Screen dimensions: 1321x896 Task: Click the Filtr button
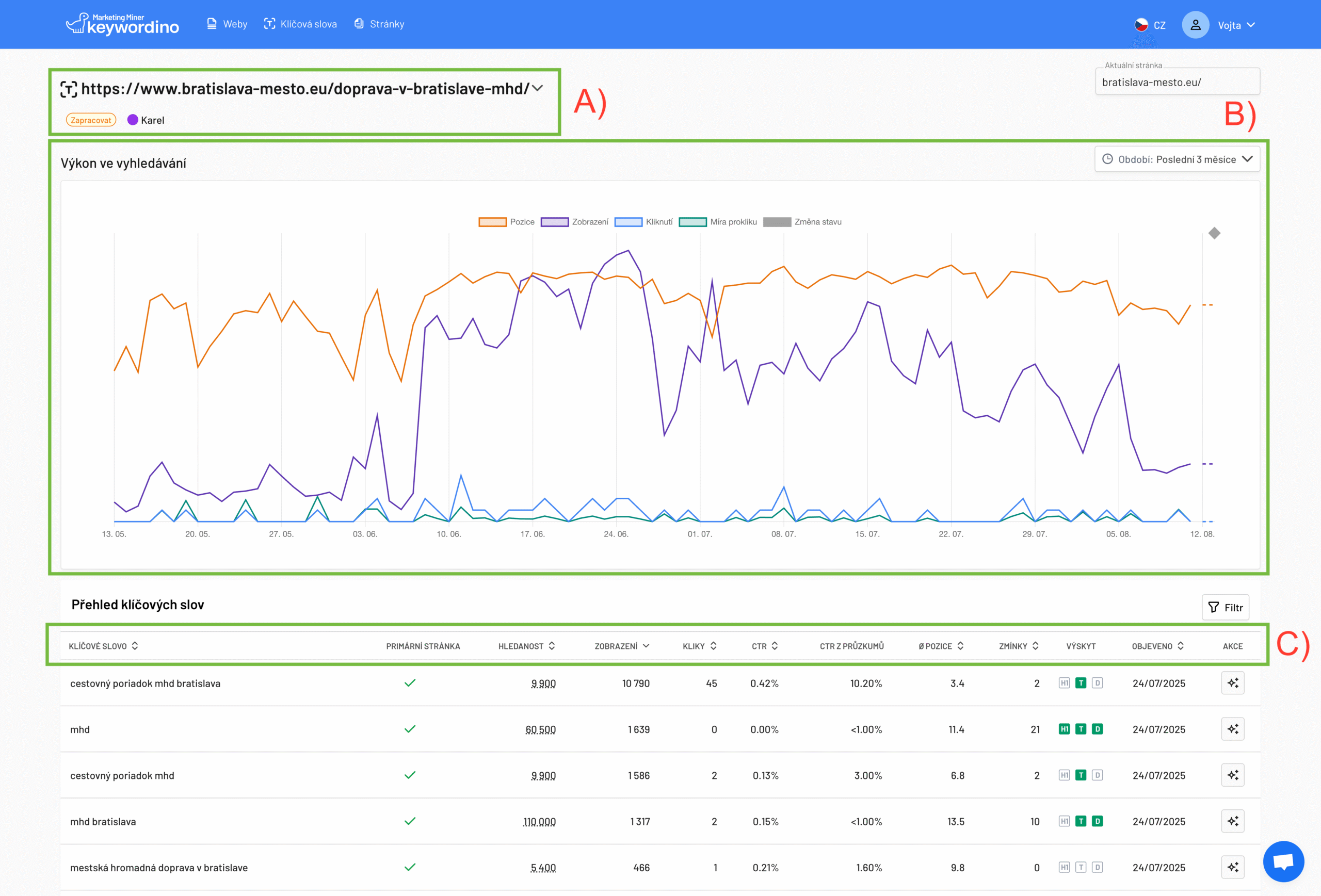tap(1225, 607)
